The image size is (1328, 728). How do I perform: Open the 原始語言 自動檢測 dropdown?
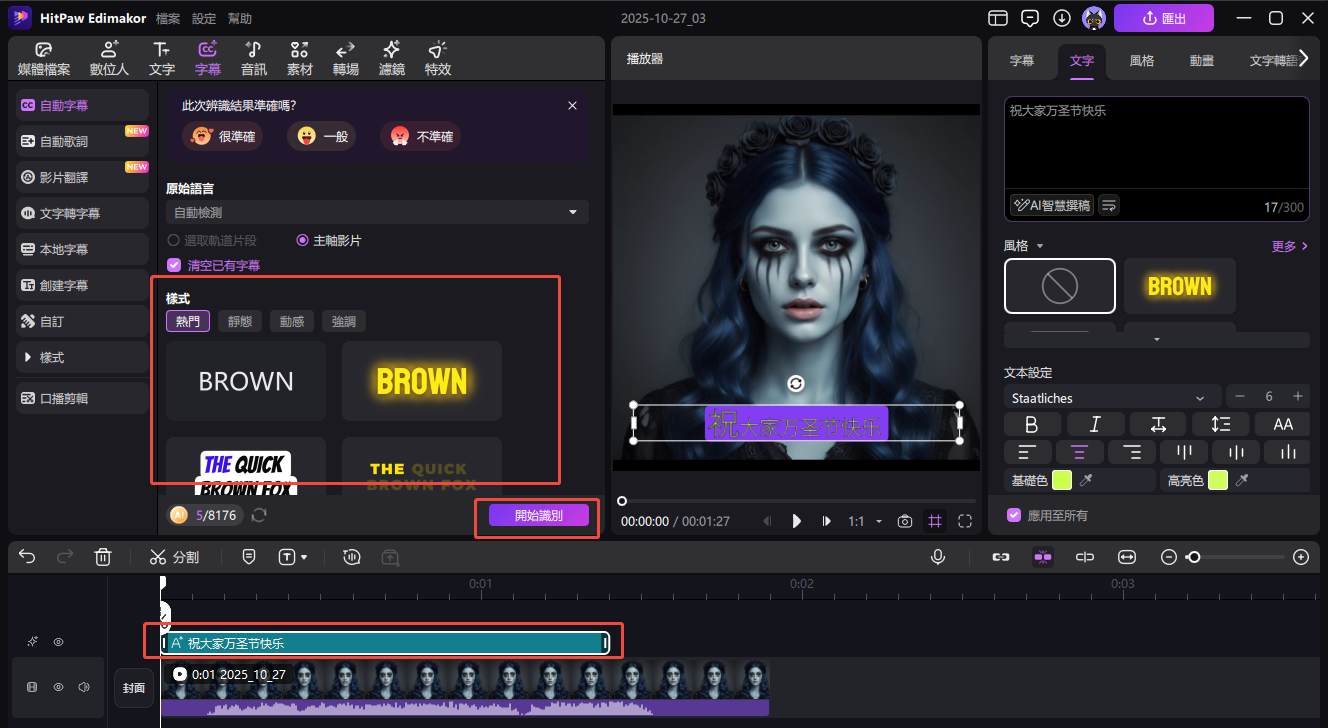[x=377, y=212]
